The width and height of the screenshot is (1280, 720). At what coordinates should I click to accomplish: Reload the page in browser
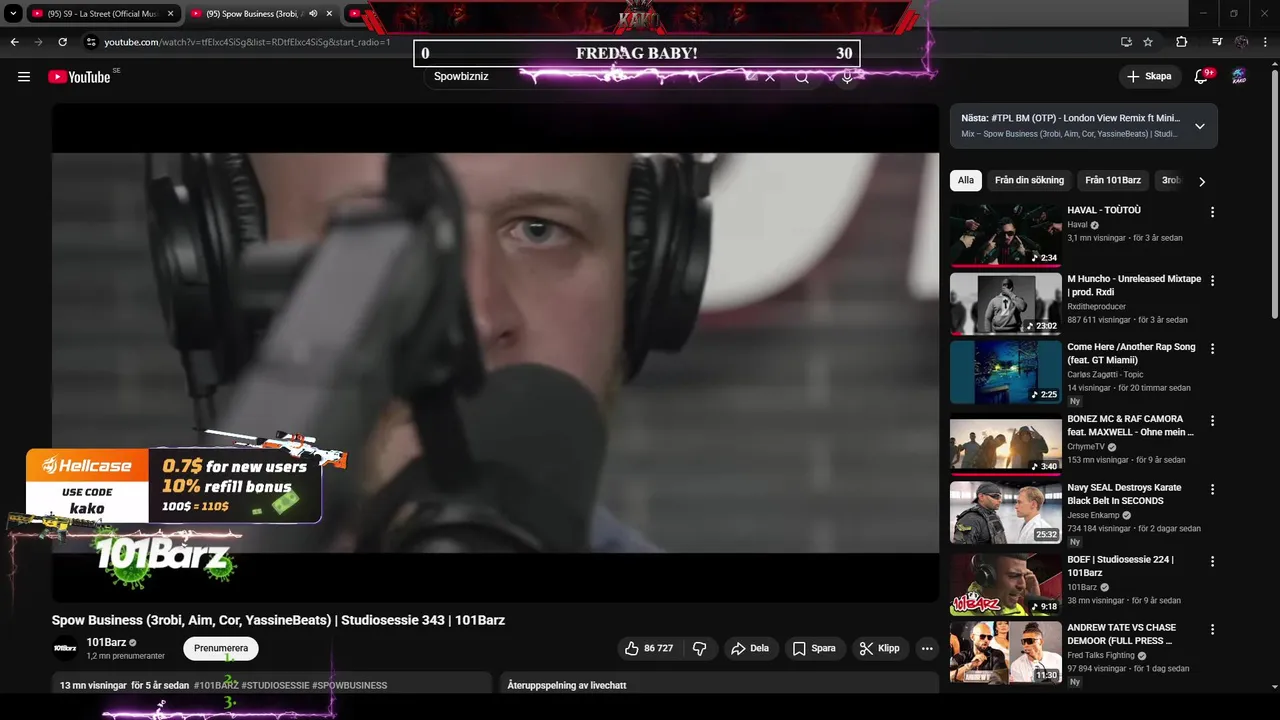click(62, 42)
